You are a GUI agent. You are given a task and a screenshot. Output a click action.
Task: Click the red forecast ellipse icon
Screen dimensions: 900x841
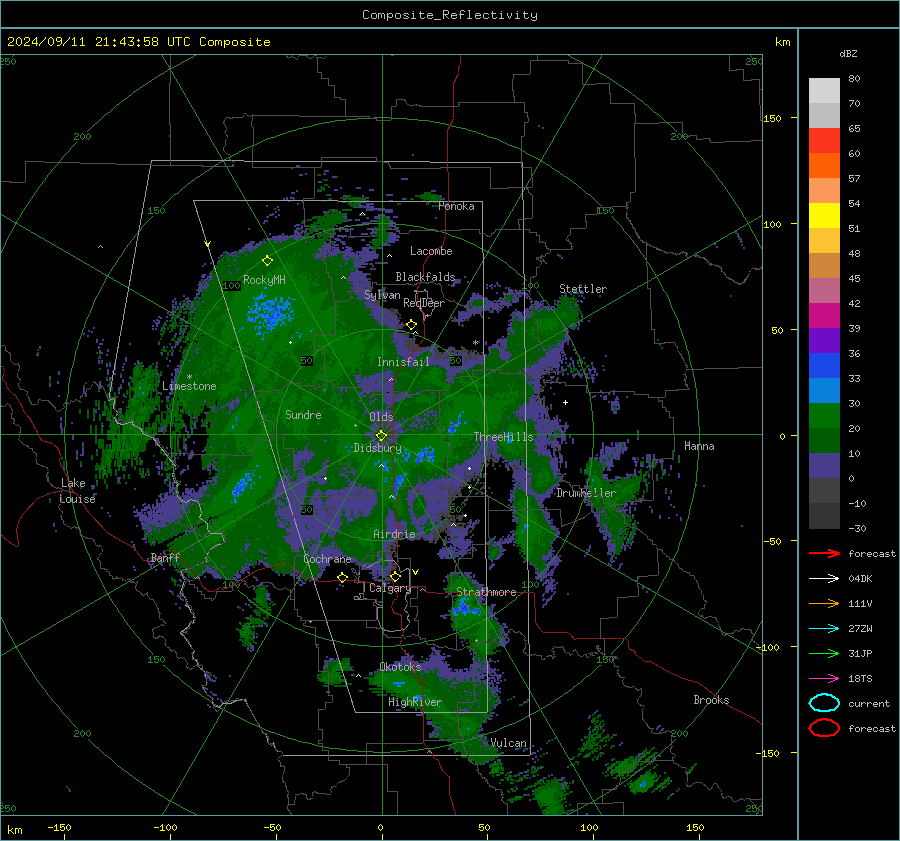(x=824, y=728)
